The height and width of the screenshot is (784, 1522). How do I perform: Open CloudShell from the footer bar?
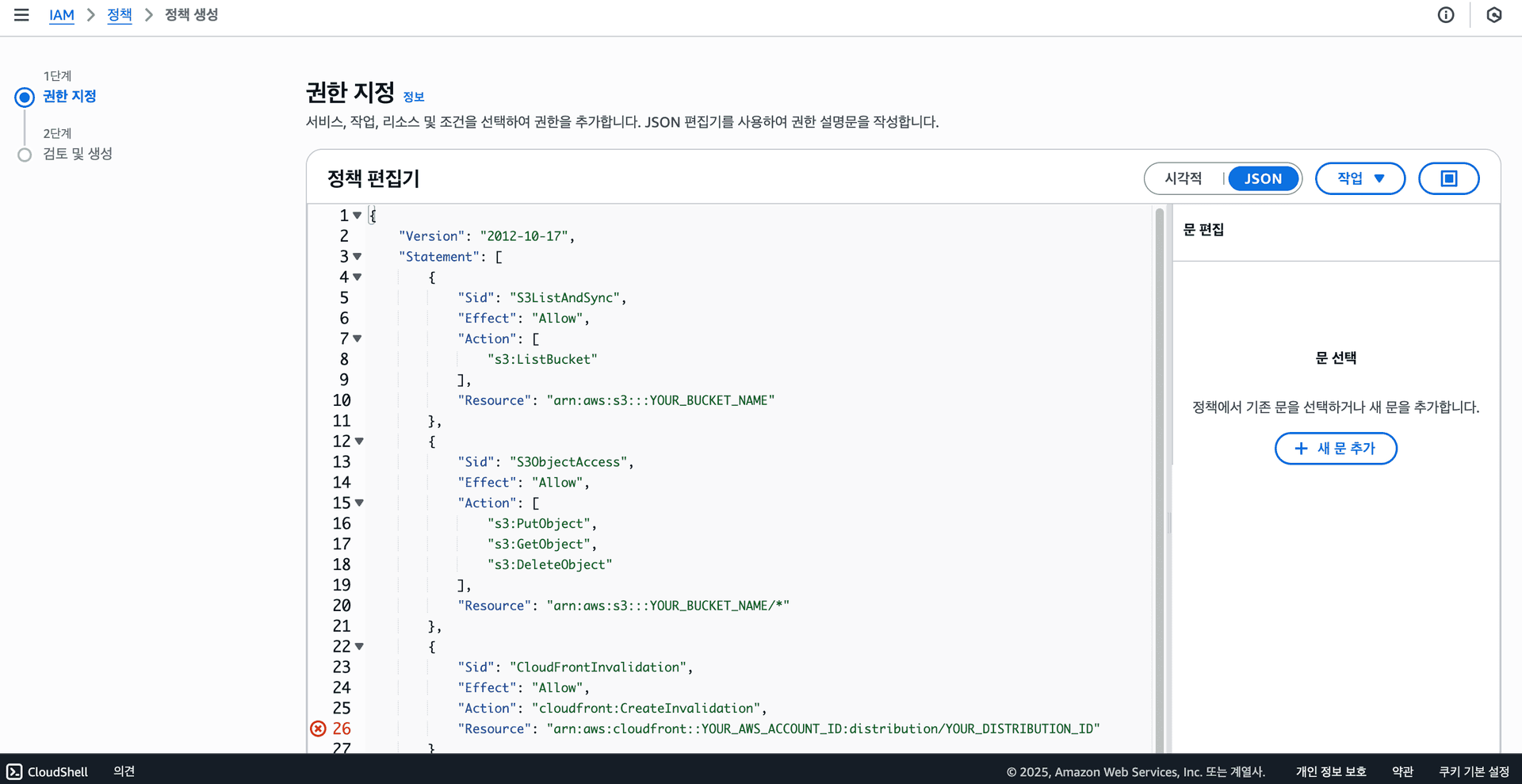coord(48,771)
